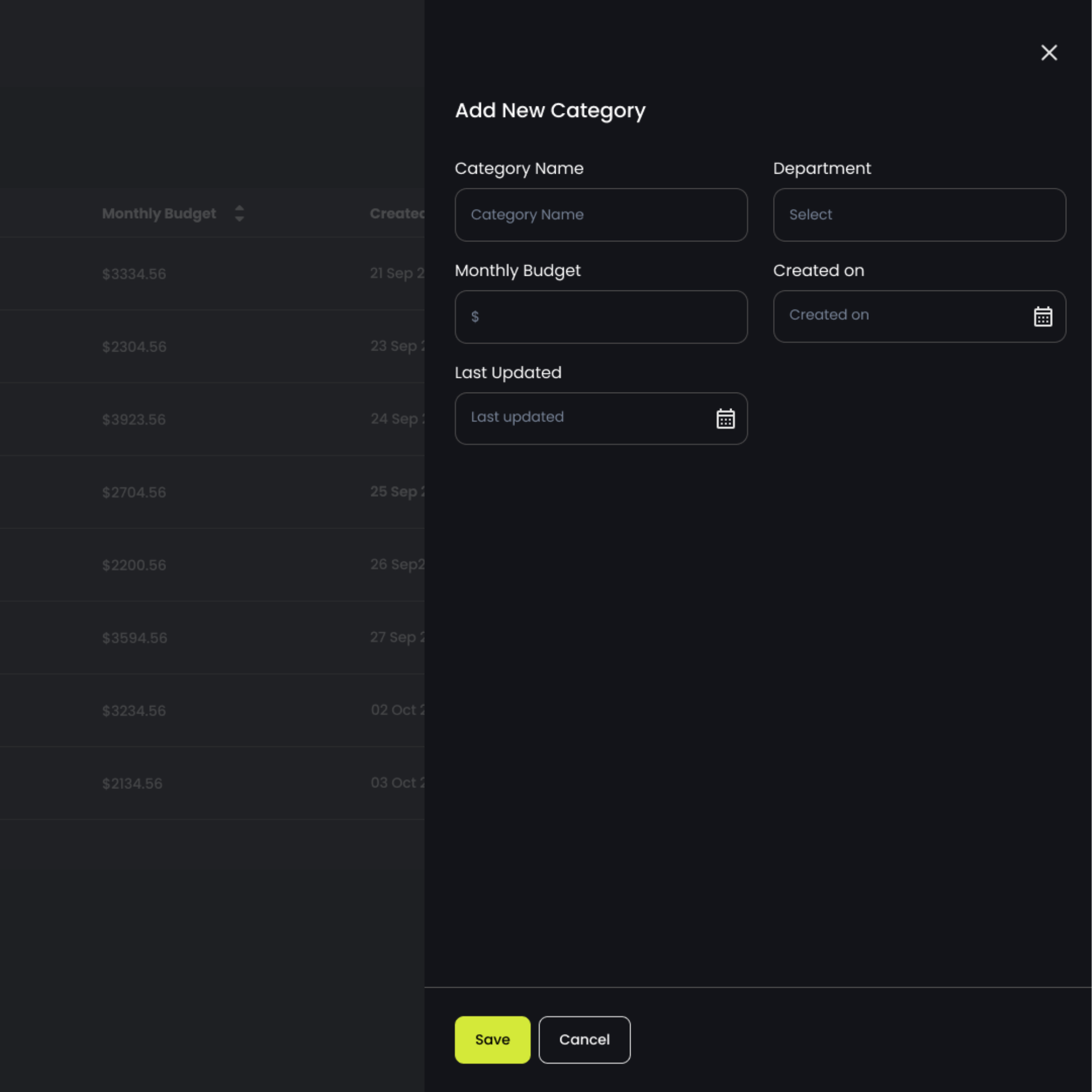Image resolution: width=1092 pixels, height=1092 pixels.
Task: Sort by Monthly Budget column arrows
Action: pos(239,213)
